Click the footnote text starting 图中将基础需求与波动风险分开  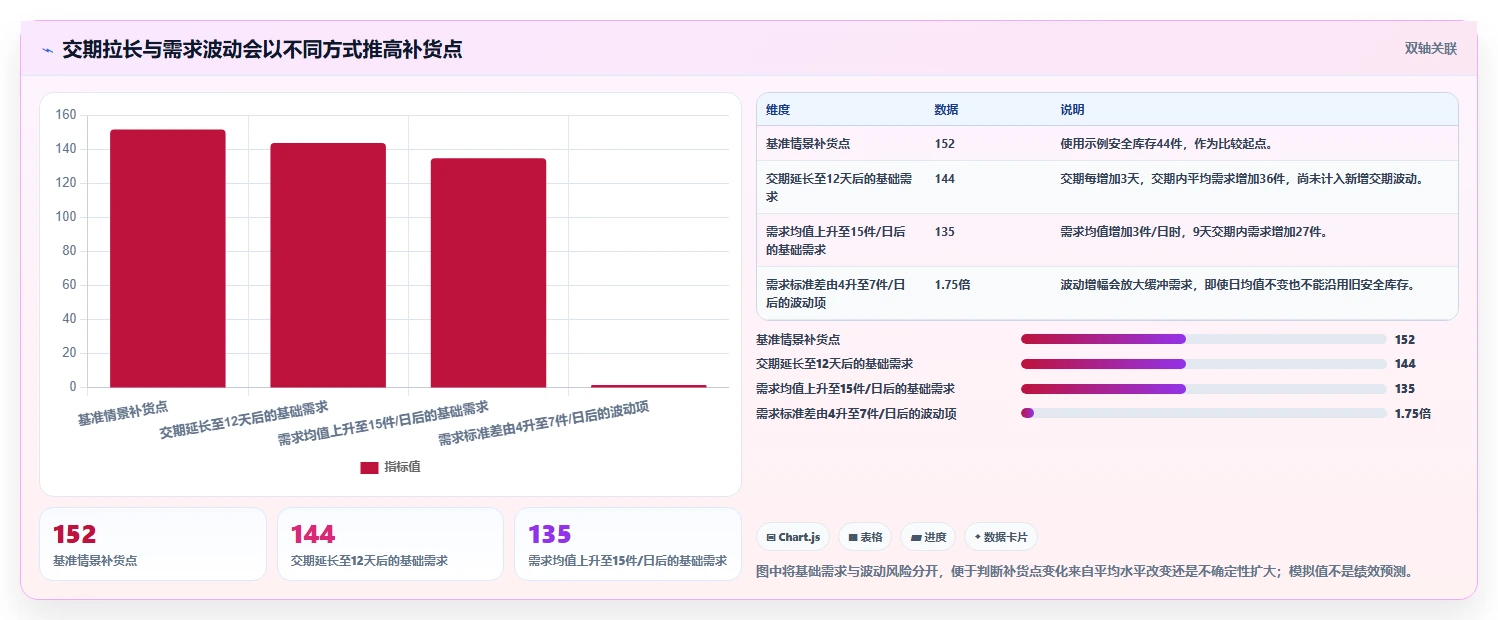1085,571
